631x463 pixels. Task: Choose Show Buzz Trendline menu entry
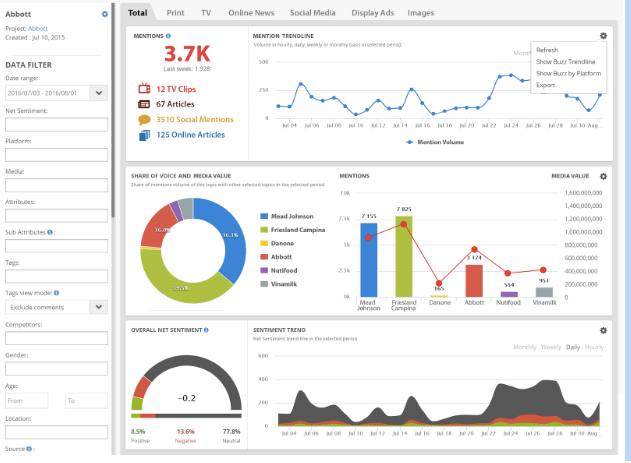[x=565, y=62]
